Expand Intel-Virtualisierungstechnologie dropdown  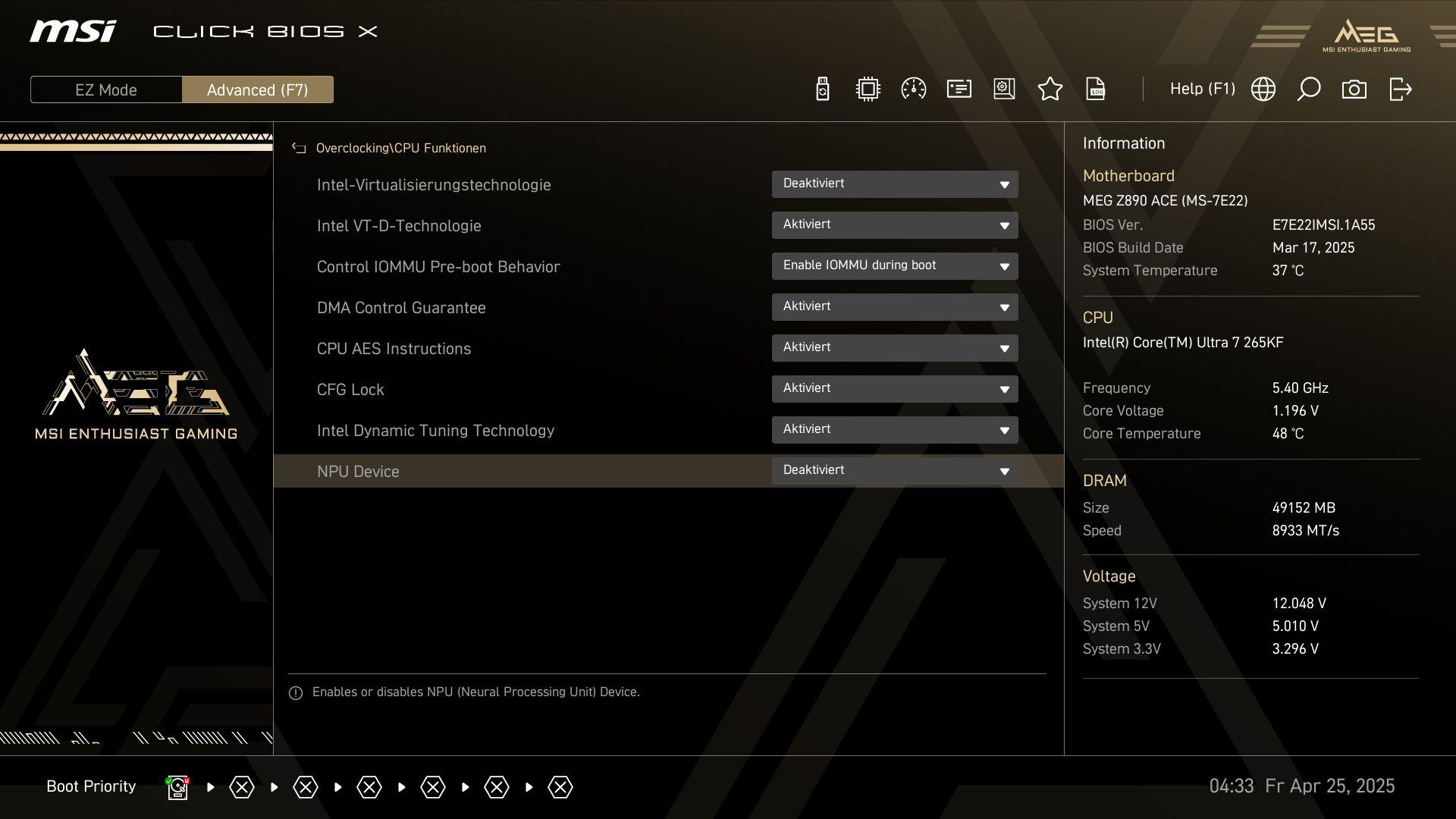coord(895,184)
